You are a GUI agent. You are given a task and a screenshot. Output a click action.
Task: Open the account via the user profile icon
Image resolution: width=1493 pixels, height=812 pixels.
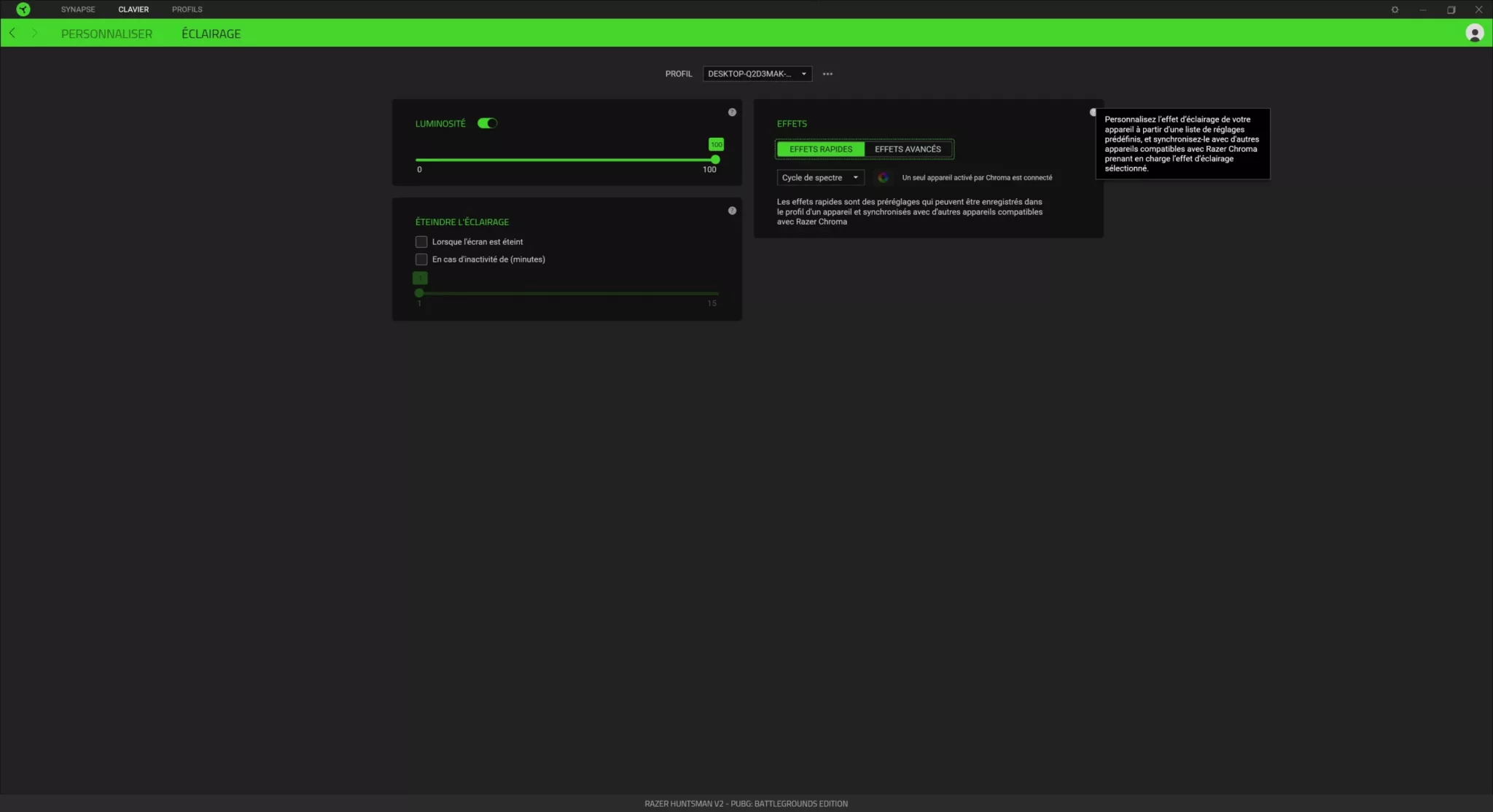(x=1475, y=33)
